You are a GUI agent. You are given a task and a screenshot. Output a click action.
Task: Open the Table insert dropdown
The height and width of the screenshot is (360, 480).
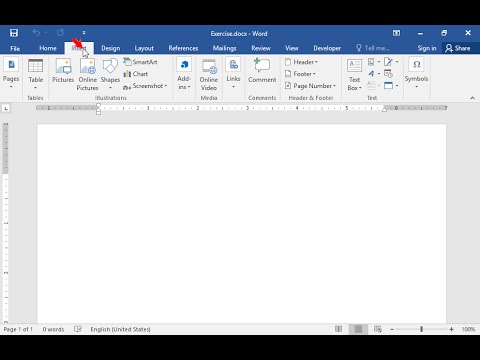[x=35, y=74]
